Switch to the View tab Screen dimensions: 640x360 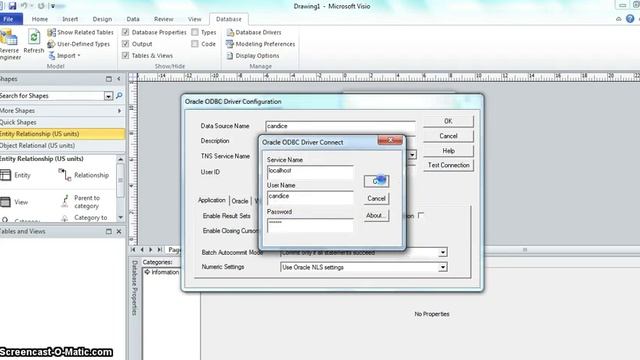click(x=194, y=19)
